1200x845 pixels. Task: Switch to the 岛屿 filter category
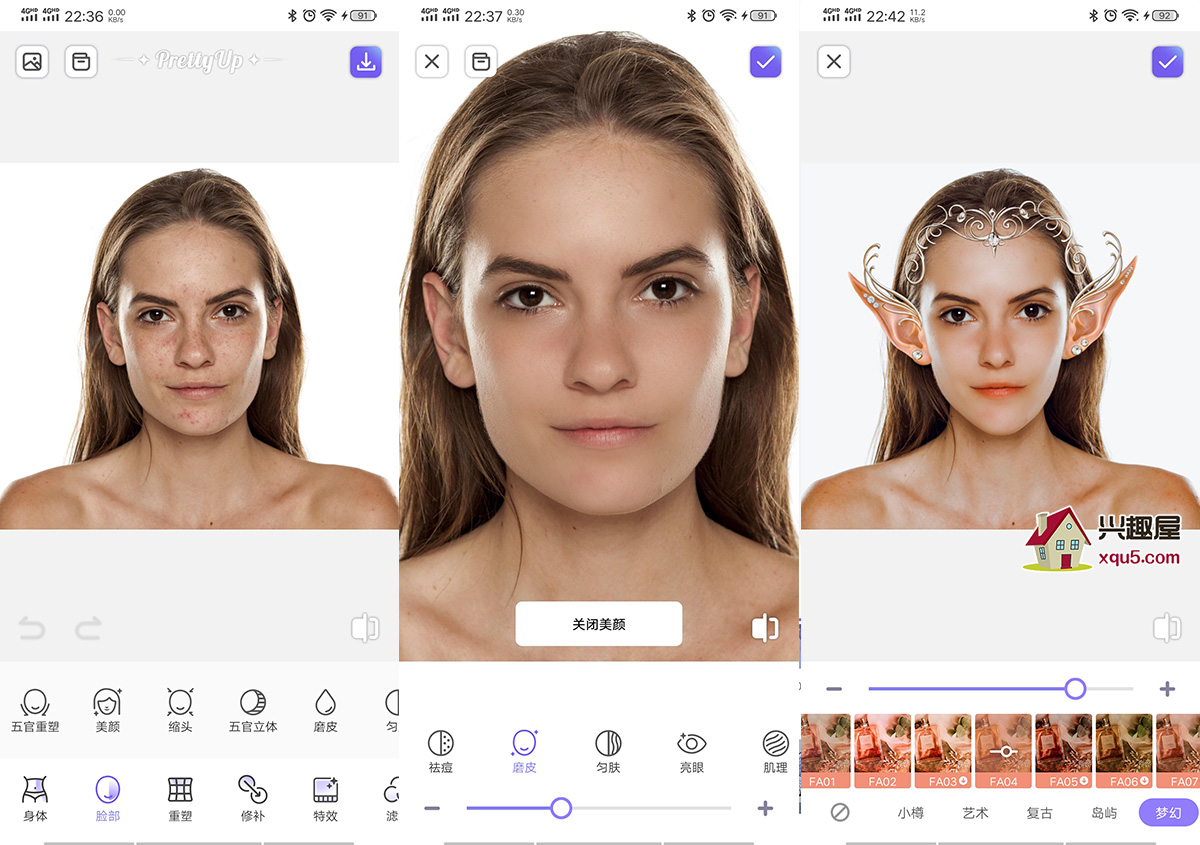pos(1104,813)
